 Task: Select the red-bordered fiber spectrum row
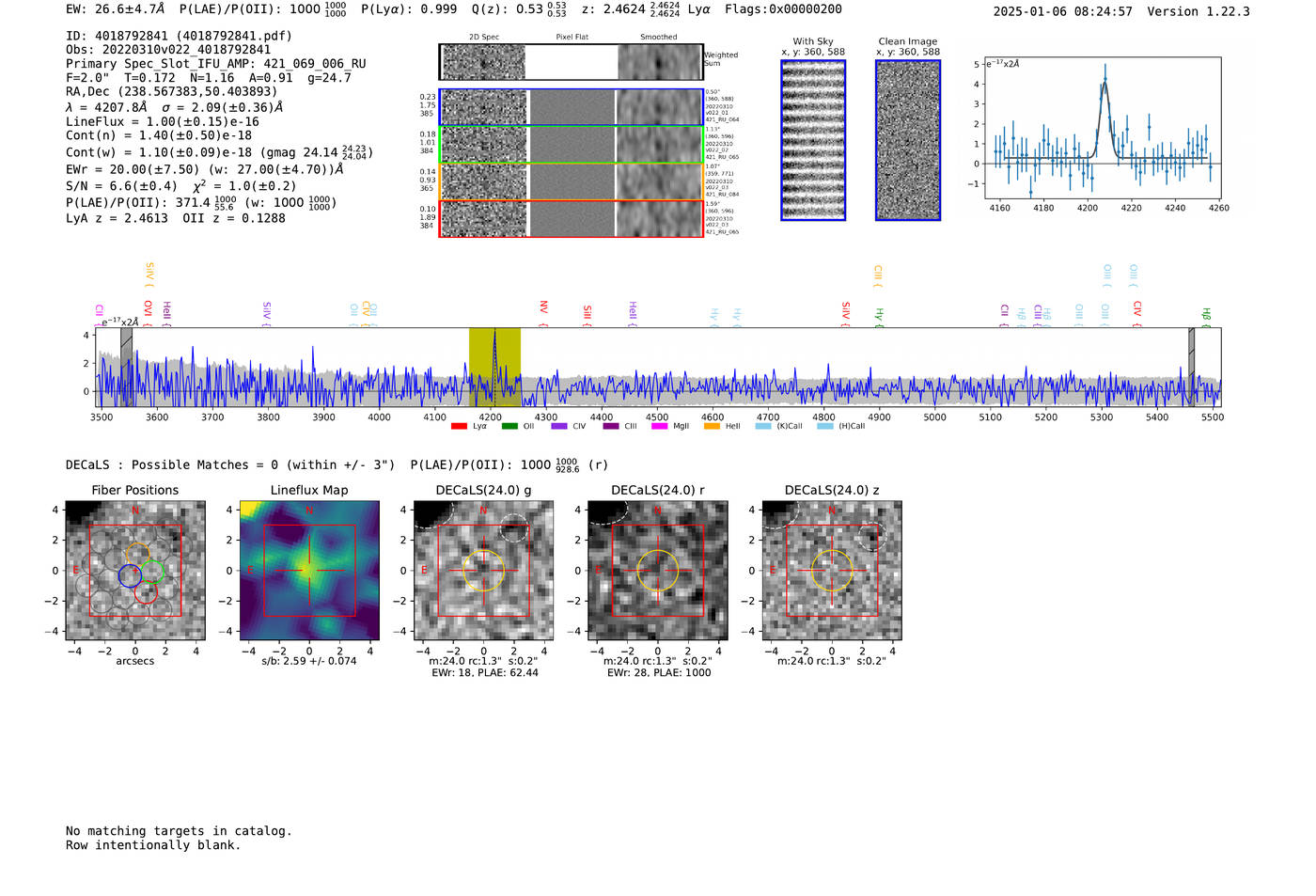tap(572, 218)
